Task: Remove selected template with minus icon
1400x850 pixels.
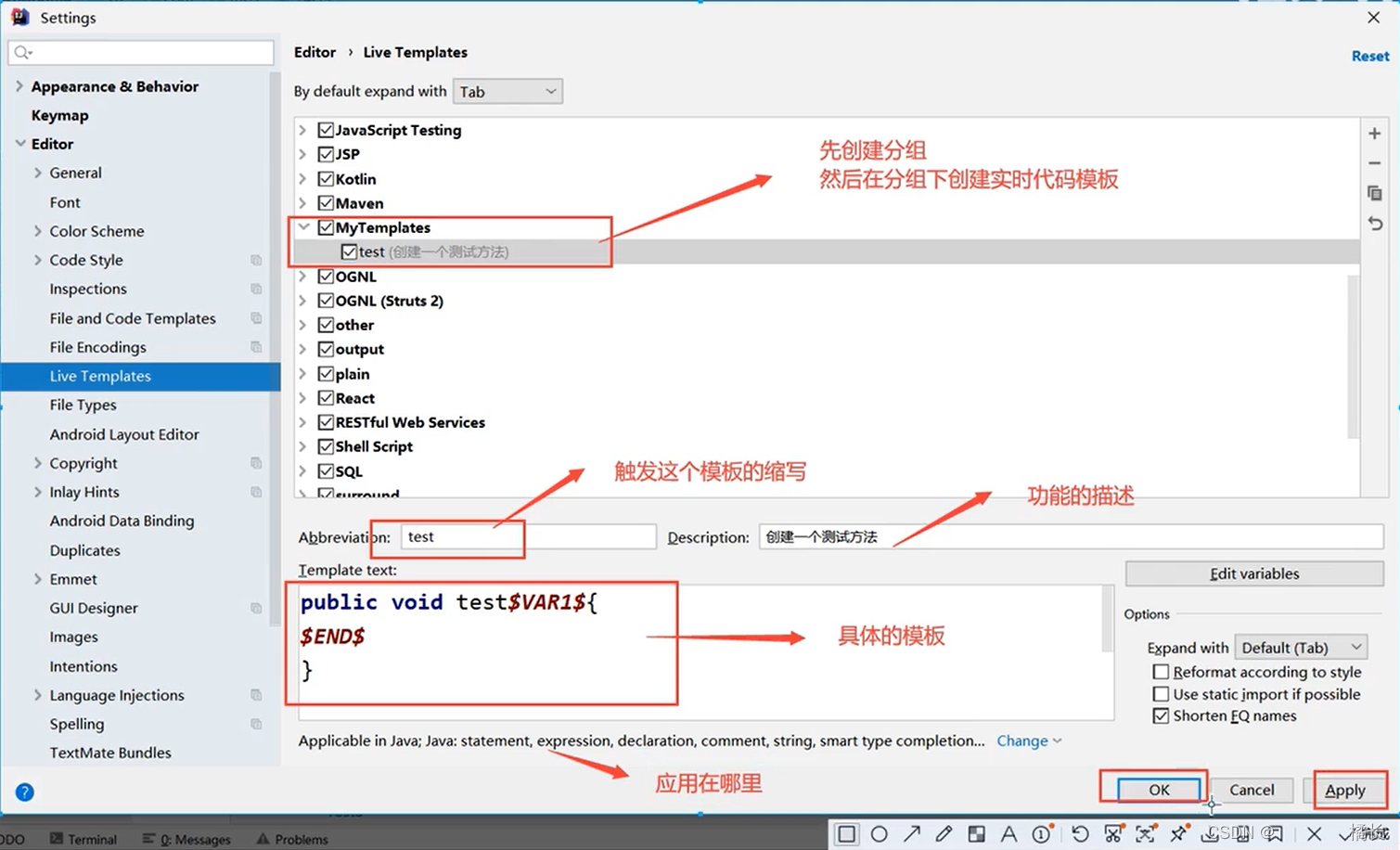Action: (1374, 163)
